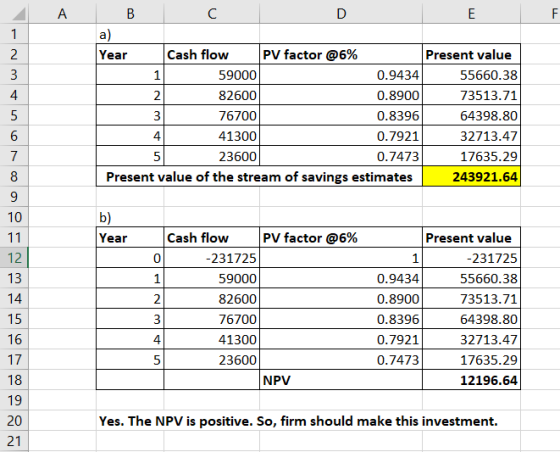The height and width of the screenshot is (452, 560).
Task: Click 'Present value' header in row 11
Action: click(x=471, y=237)
